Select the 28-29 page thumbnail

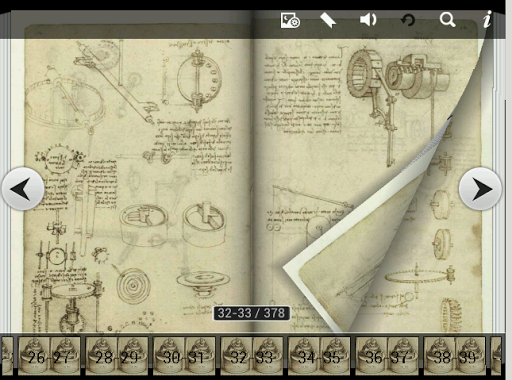tap(117, 356)
